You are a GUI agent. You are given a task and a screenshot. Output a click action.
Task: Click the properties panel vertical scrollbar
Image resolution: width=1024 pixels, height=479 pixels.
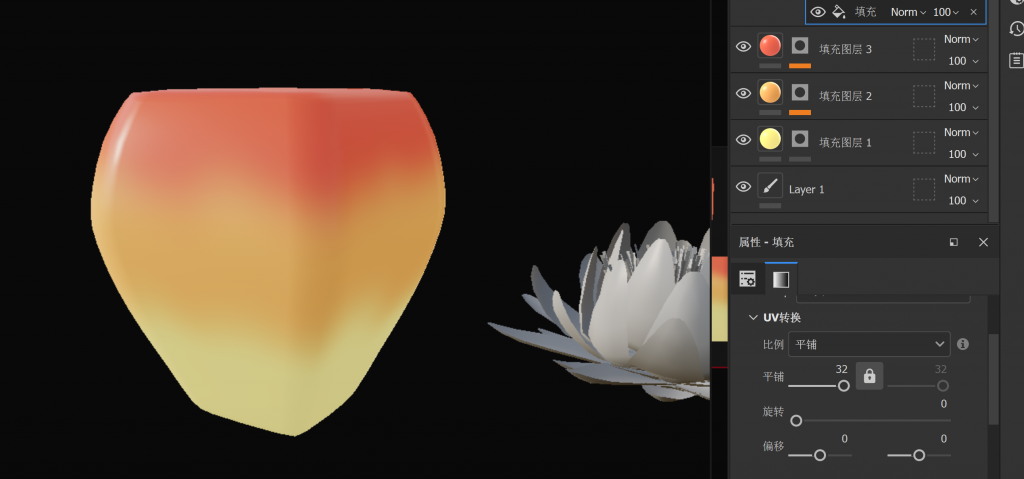click(994, 379)
